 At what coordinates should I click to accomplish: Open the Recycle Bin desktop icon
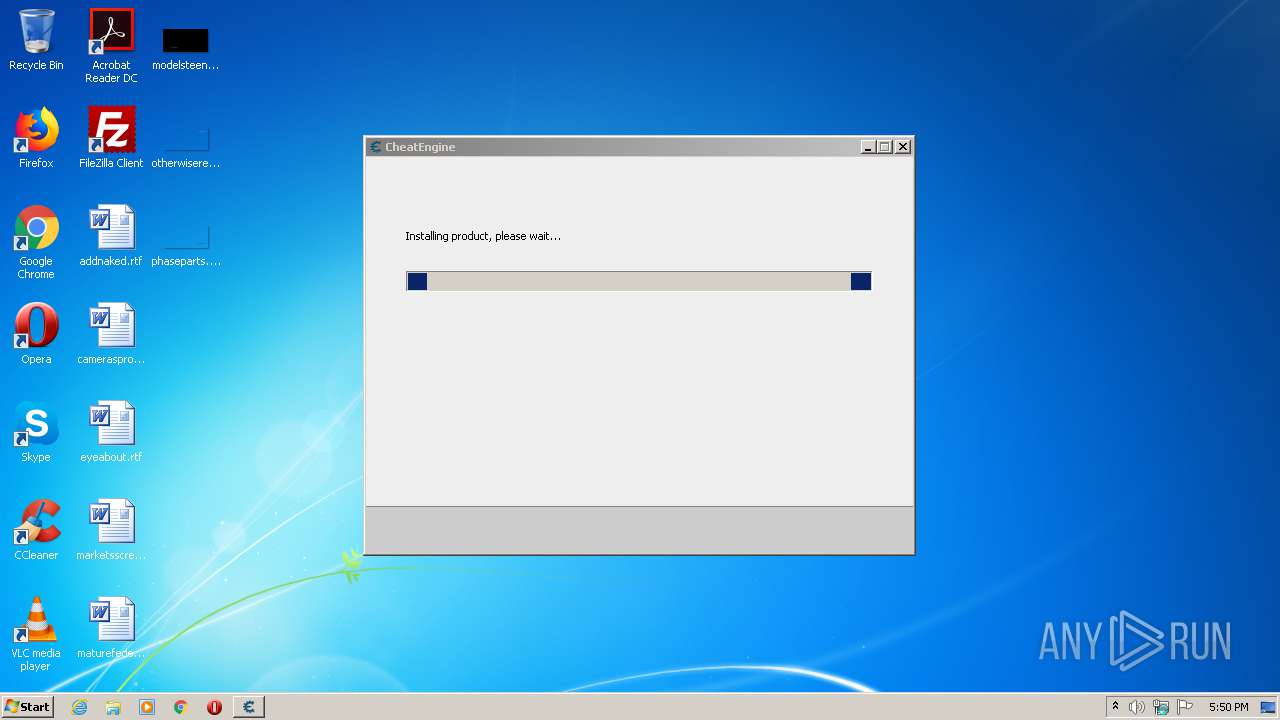36,40
